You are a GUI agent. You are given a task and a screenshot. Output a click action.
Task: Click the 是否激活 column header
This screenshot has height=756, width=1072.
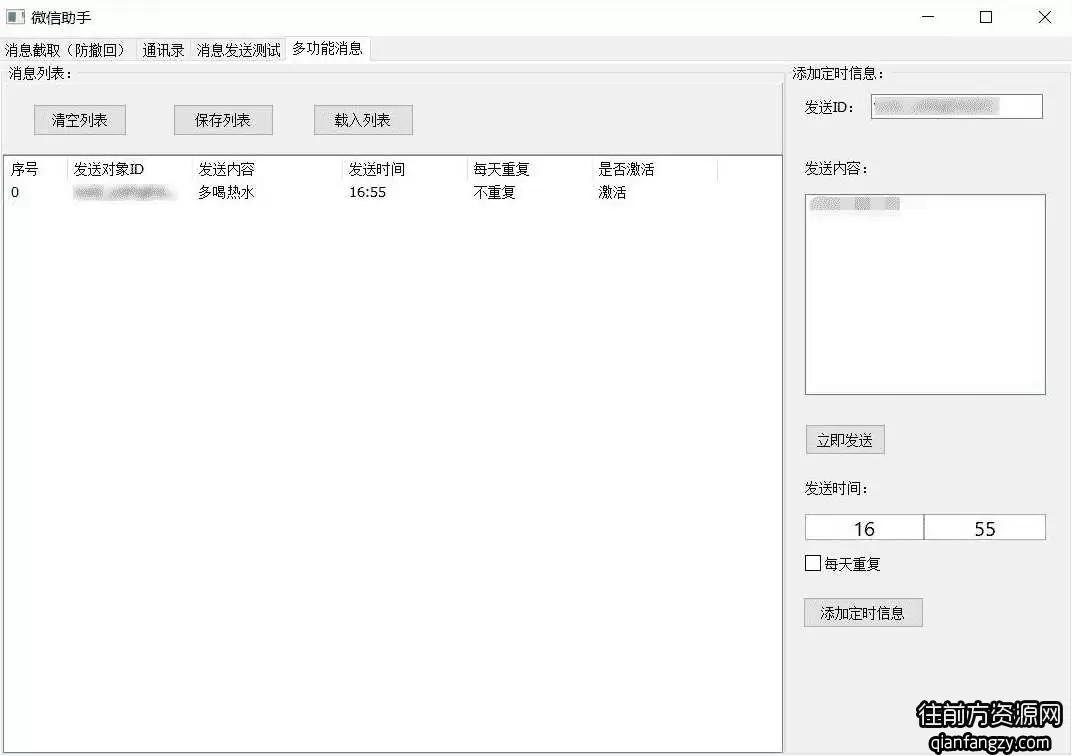(655, 169)
